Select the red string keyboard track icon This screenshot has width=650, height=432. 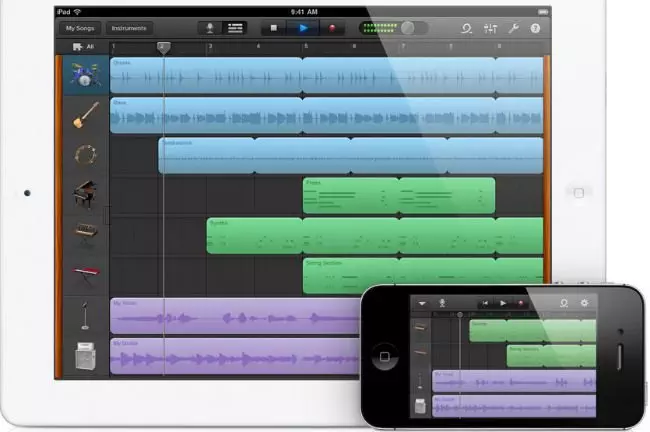pyautogui.click(x=86, y=275)
